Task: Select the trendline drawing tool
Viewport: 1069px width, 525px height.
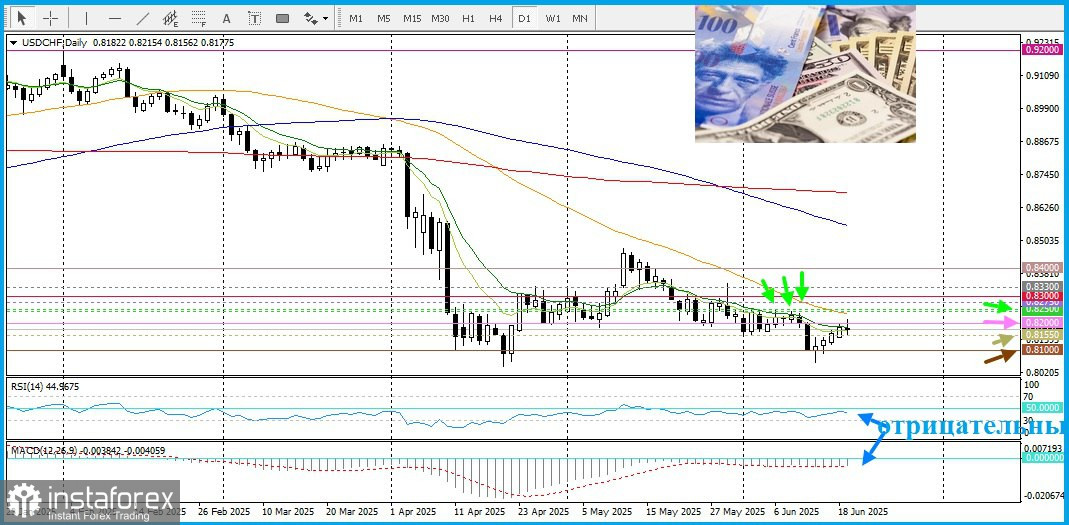Action: pos(142,18)
